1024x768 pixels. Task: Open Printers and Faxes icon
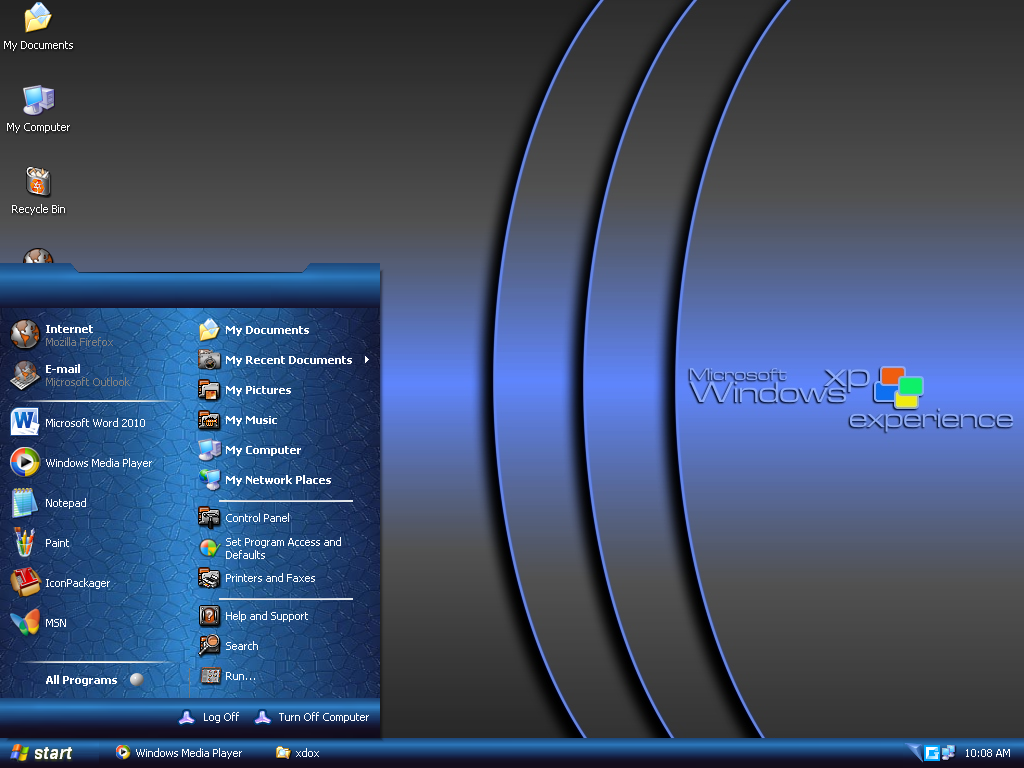pos(209,578)
